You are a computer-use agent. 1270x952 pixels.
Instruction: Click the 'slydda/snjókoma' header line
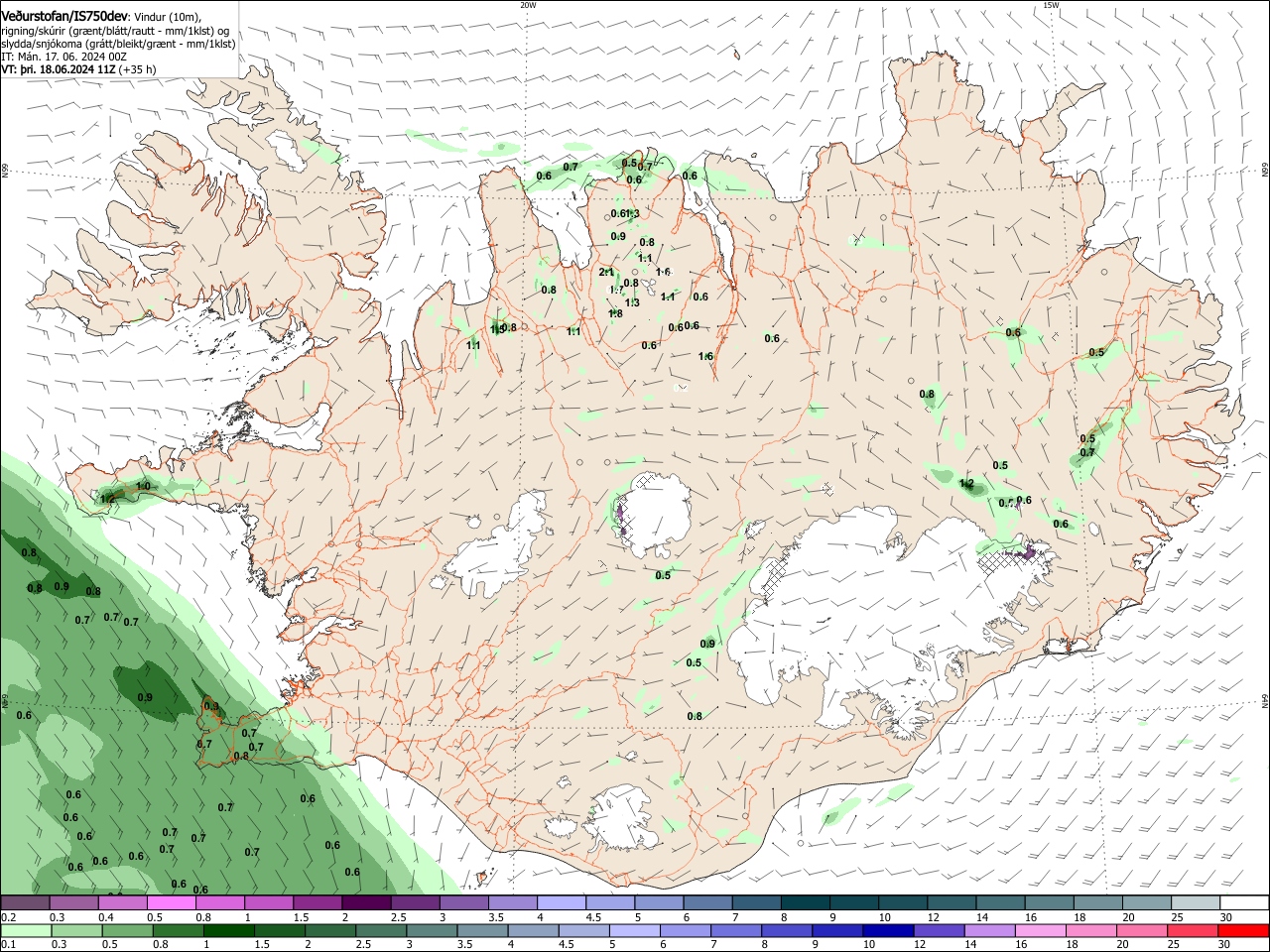pyautogui.click(x=118, y=44)
